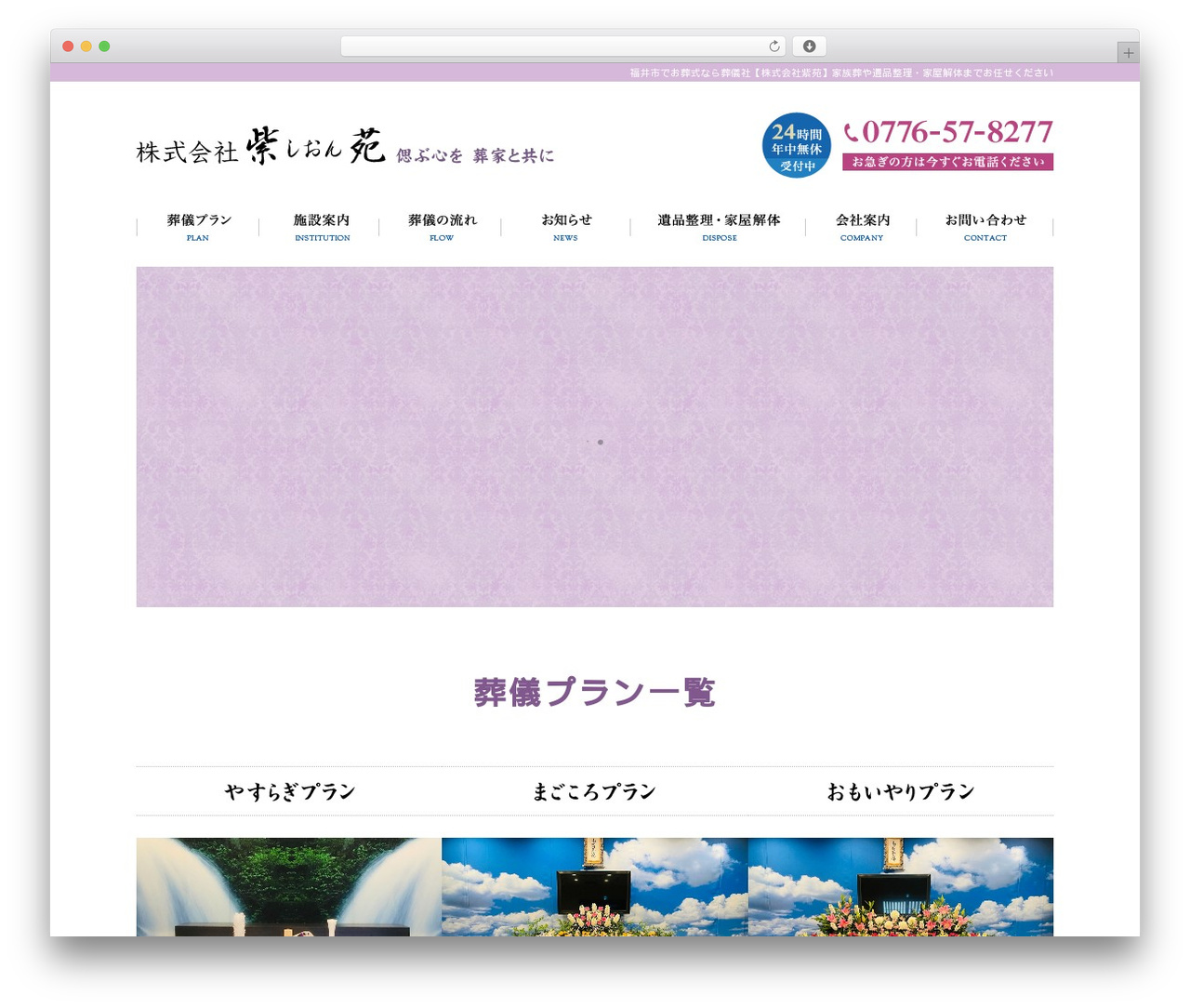The image size is (1190, 1008).
Task: Open the まごころプラン altar photo
Action: (595, 887)
